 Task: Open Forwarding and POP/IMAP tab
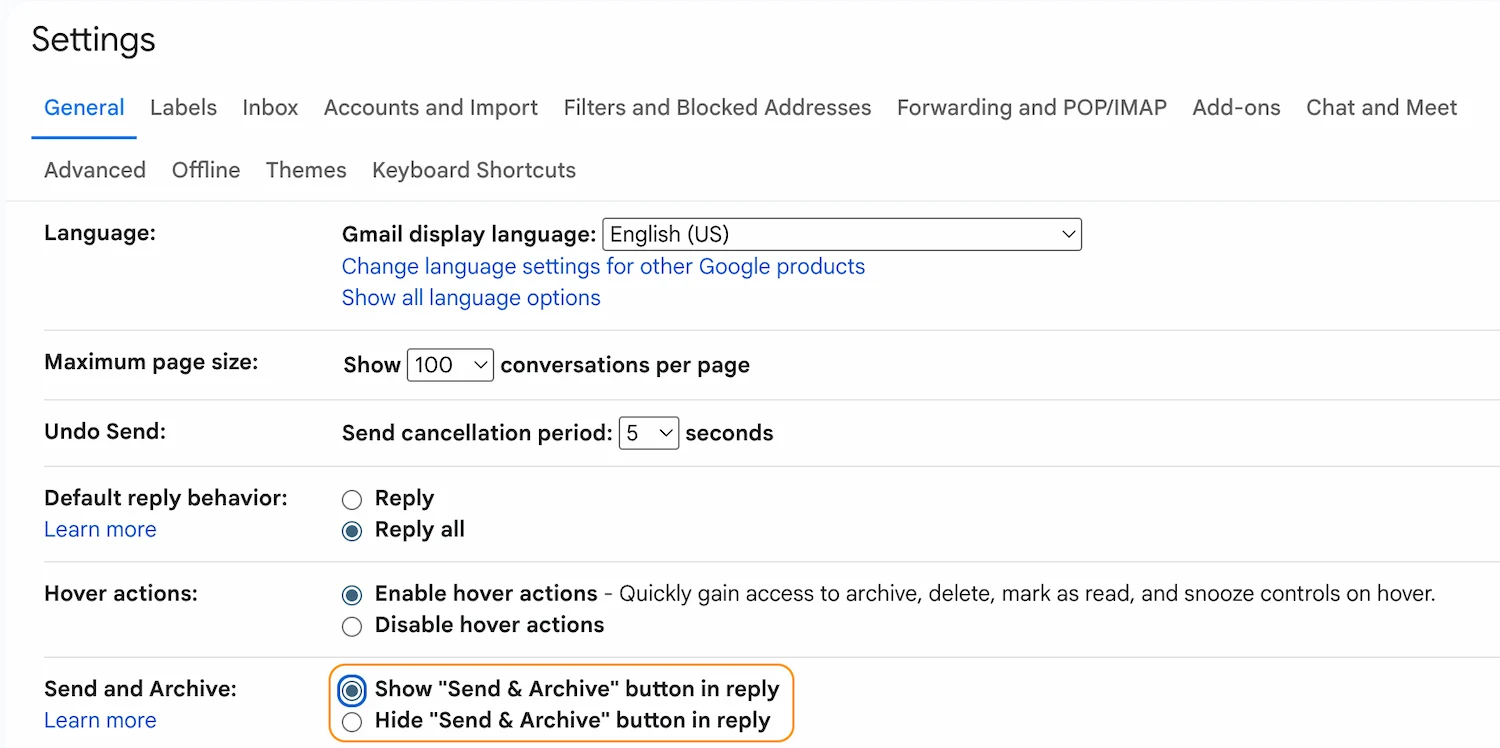[x=1032, y=108]
